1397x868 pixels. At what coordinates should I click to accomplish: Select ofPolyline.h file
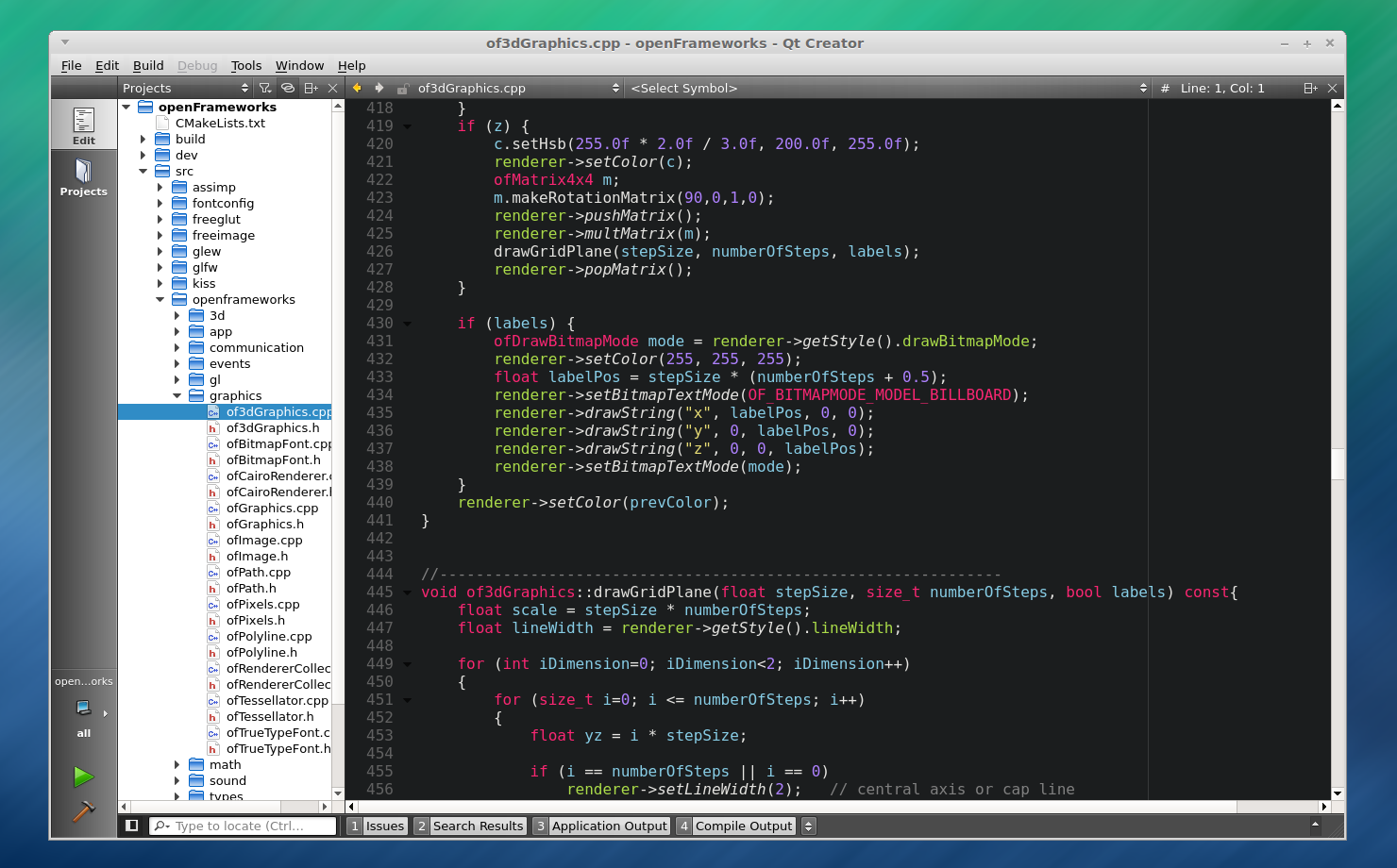coord(261,653)
